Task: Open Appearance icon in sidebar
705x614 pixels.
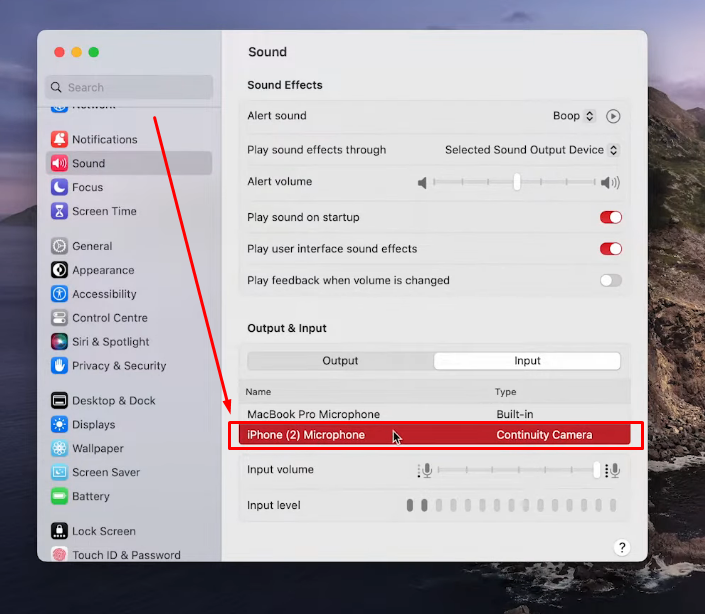Action: 59,270
